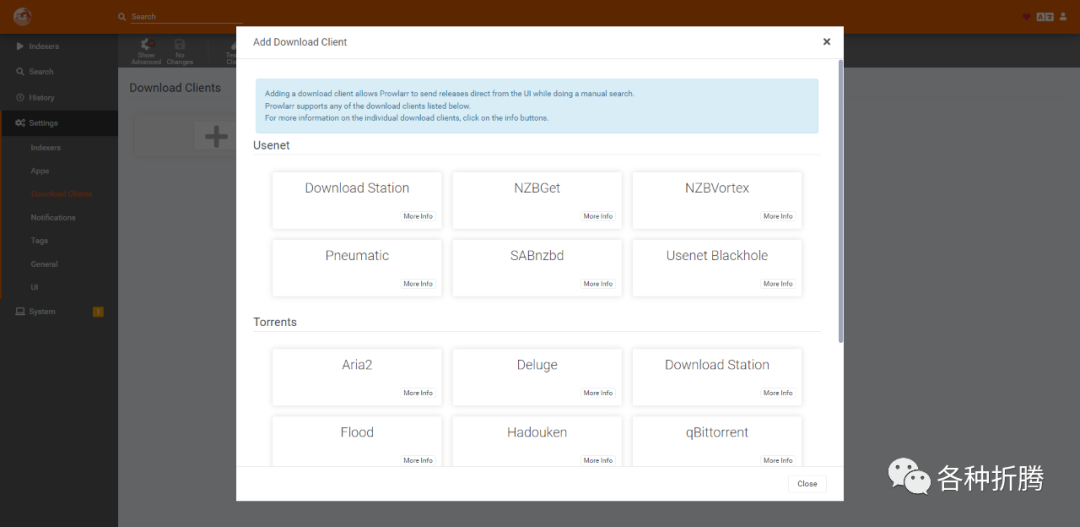Open the user account icon menu
Screen dimensions: 1080x527
pyautogui.click(x=1063, y=17)
